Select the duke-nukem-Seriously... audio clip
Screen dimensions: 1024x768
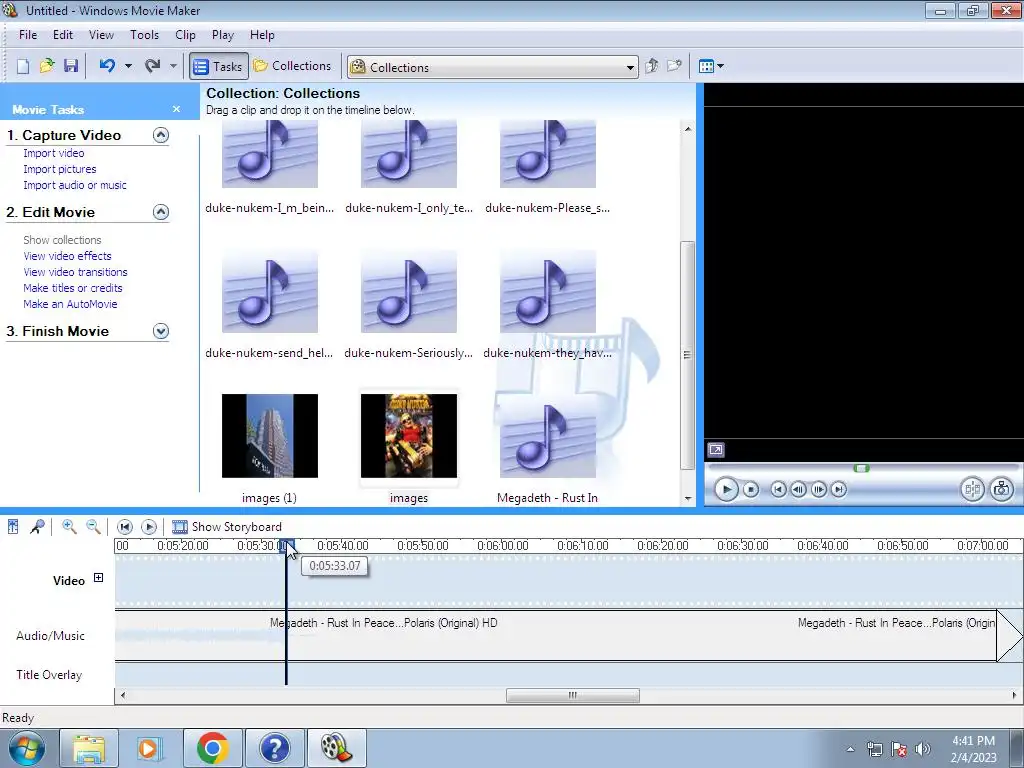409,291
